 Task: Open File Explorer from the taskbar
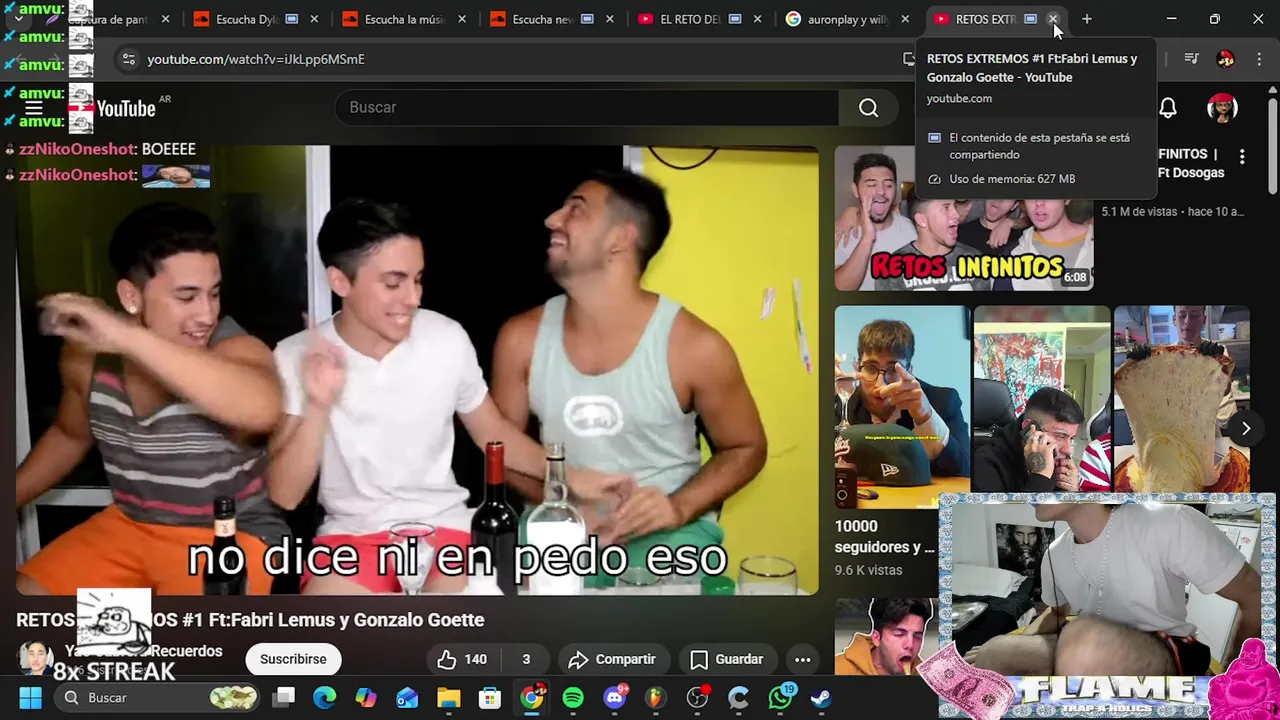[448, 697]
